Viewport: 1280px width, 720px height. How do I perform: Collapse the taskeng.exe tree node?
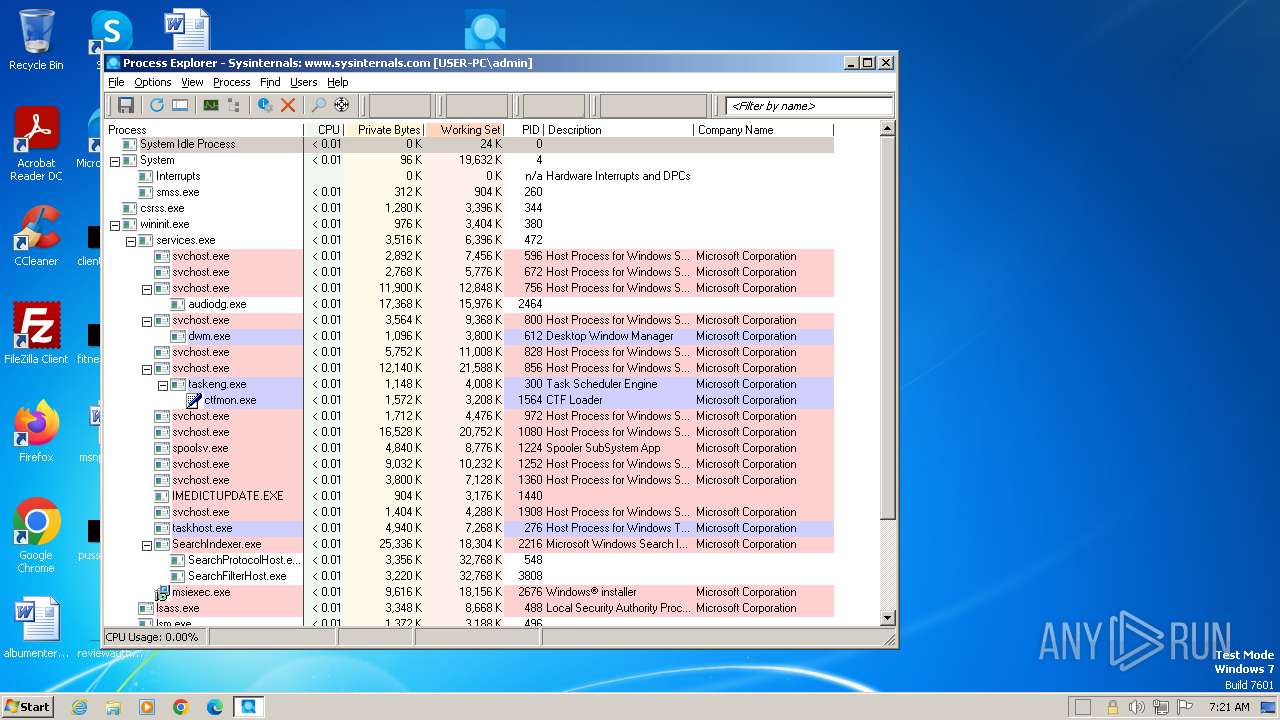[163, 384]
